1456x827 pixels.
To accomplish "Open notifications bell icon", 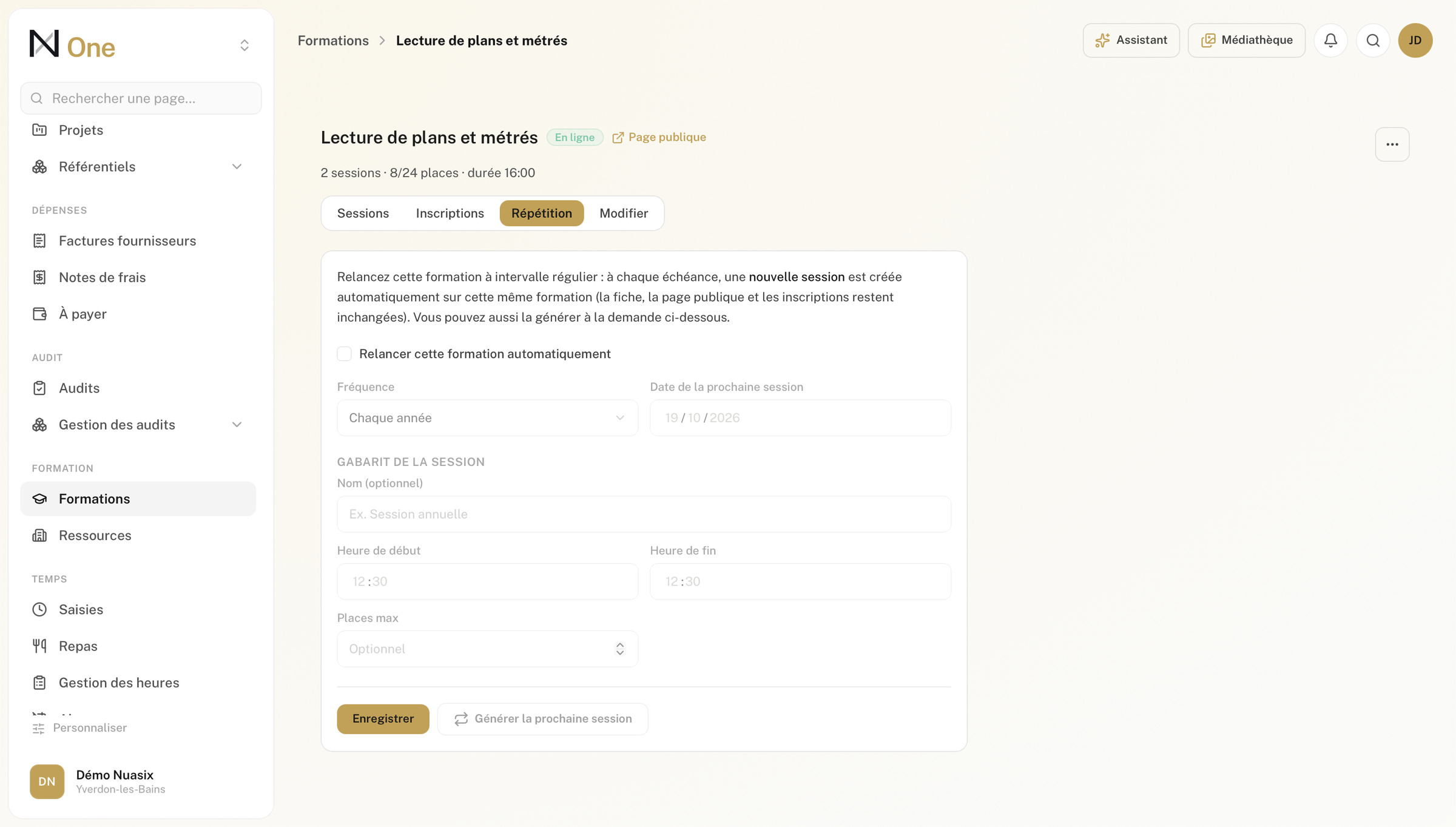I will click(x=1330, y=40).
